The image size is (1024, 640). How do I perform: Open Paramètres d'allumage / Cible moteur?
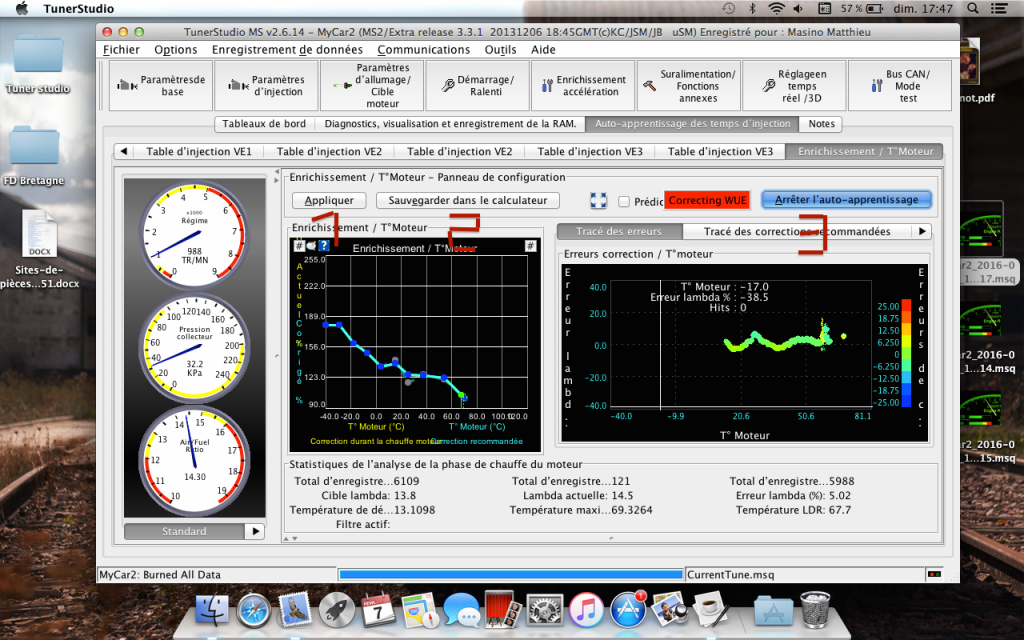pyautogui.click(x=372, y=86)
